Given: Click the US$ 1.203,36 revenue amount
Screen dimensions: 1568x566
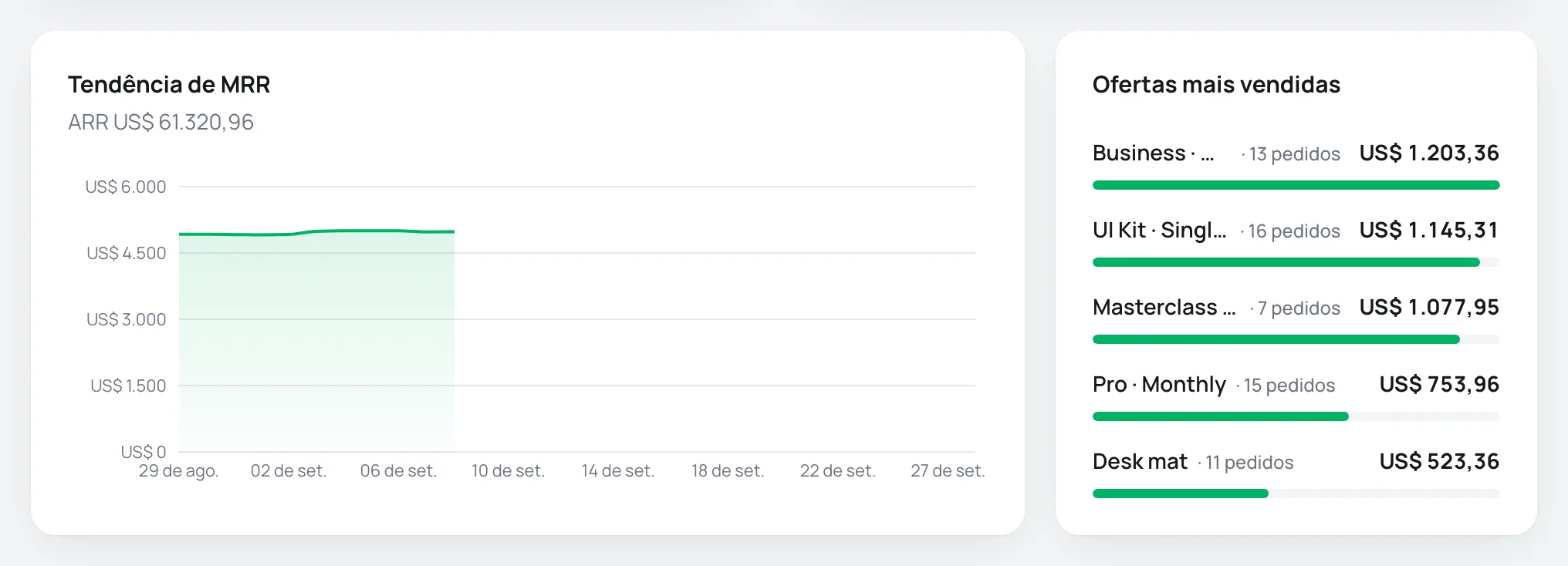Looking at the screenshot, I should pos(1429,153).
